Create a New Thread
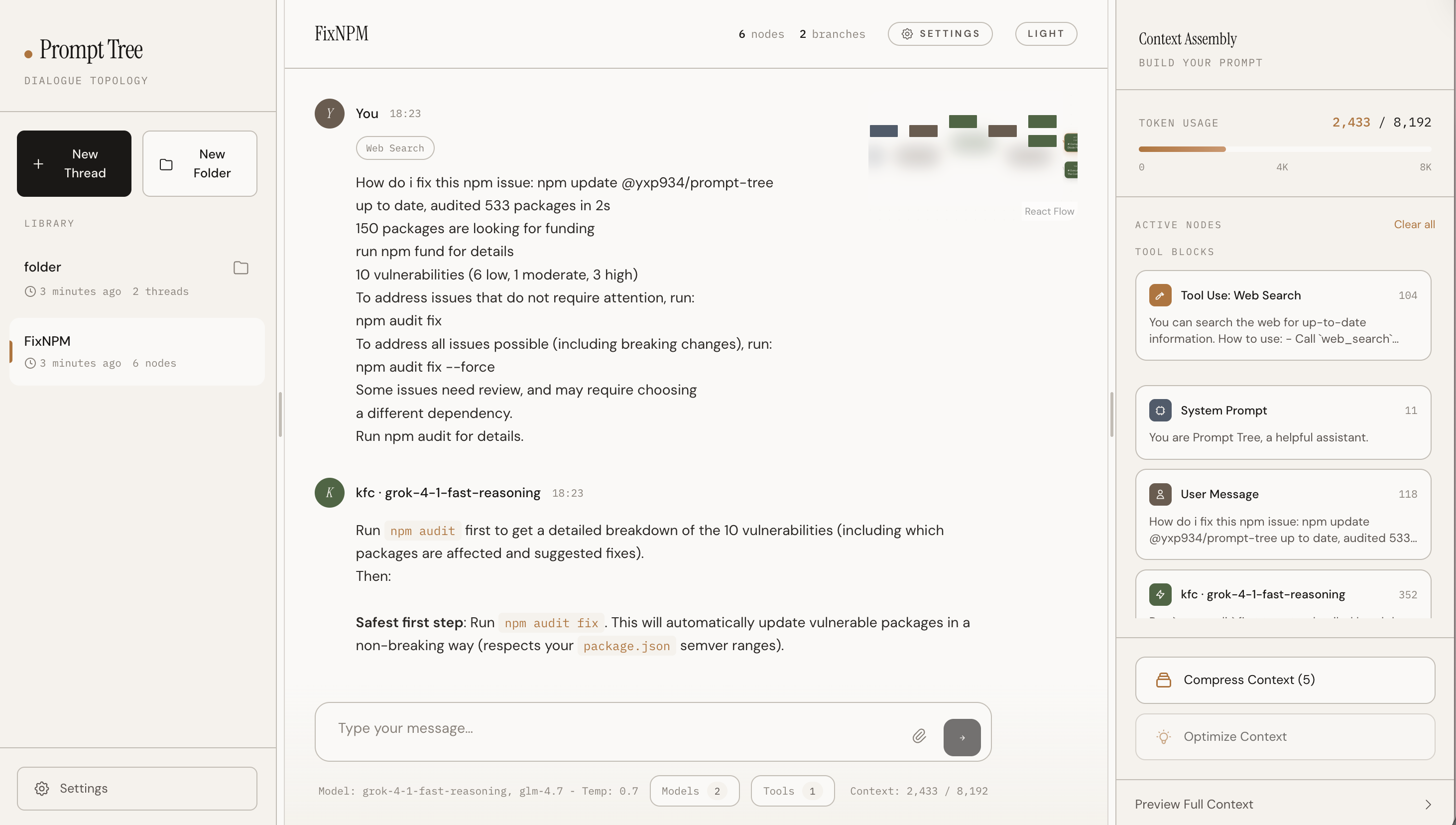Image resolution: width=1456 pixels, height=825 pixels. point(74,164)
